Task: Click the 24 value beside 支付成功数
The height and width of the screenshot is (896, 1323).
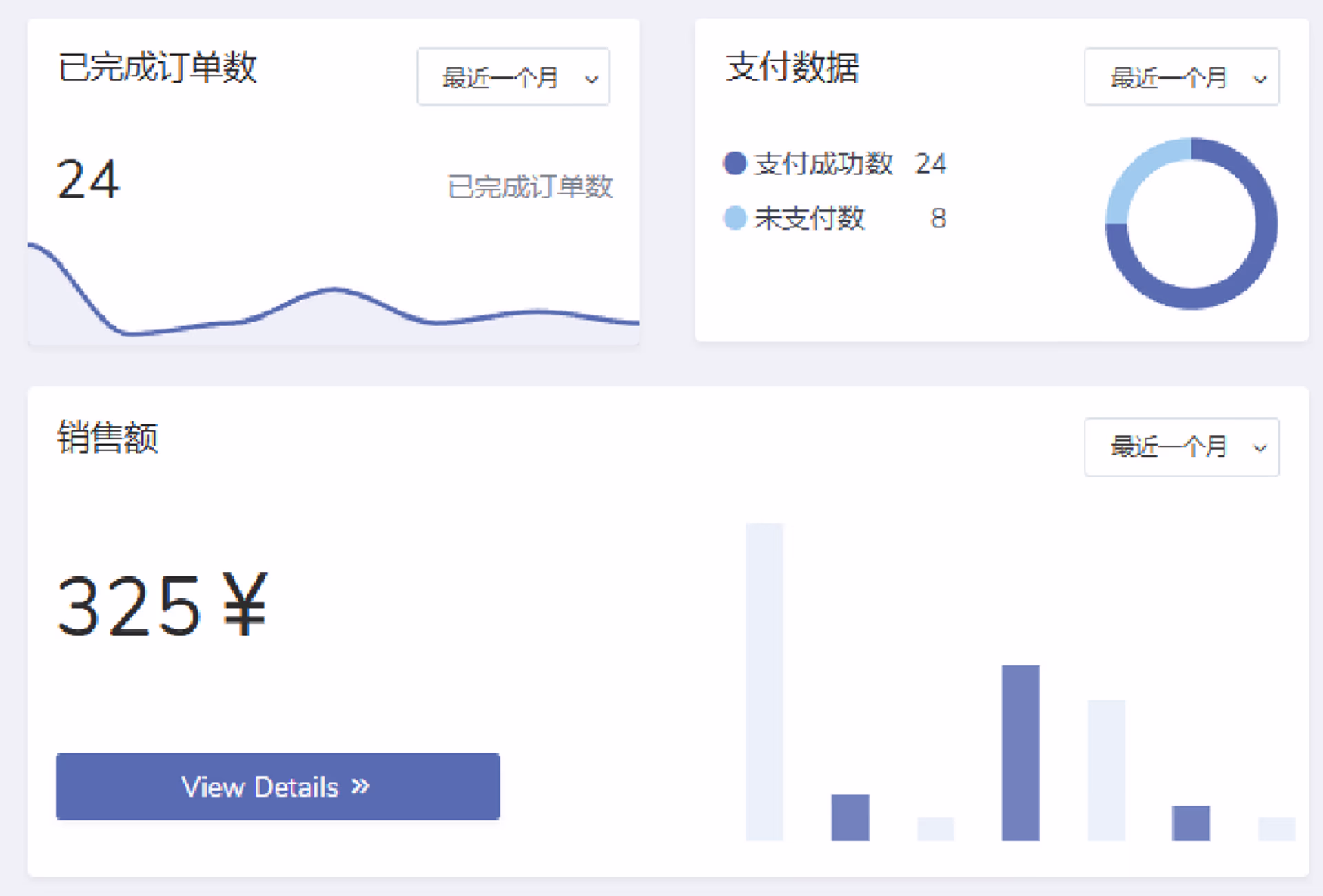Action: pyautogui.click(x=930, y=163)
